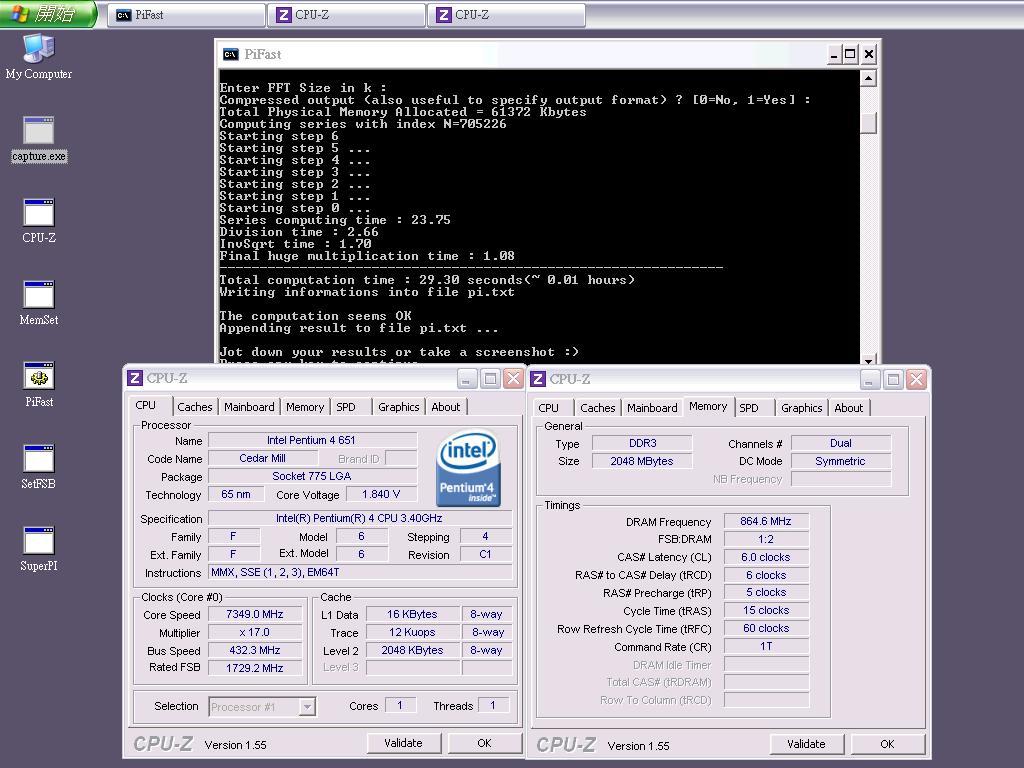Select the SetFSB desktop shortcut icon

pos(39,467)
